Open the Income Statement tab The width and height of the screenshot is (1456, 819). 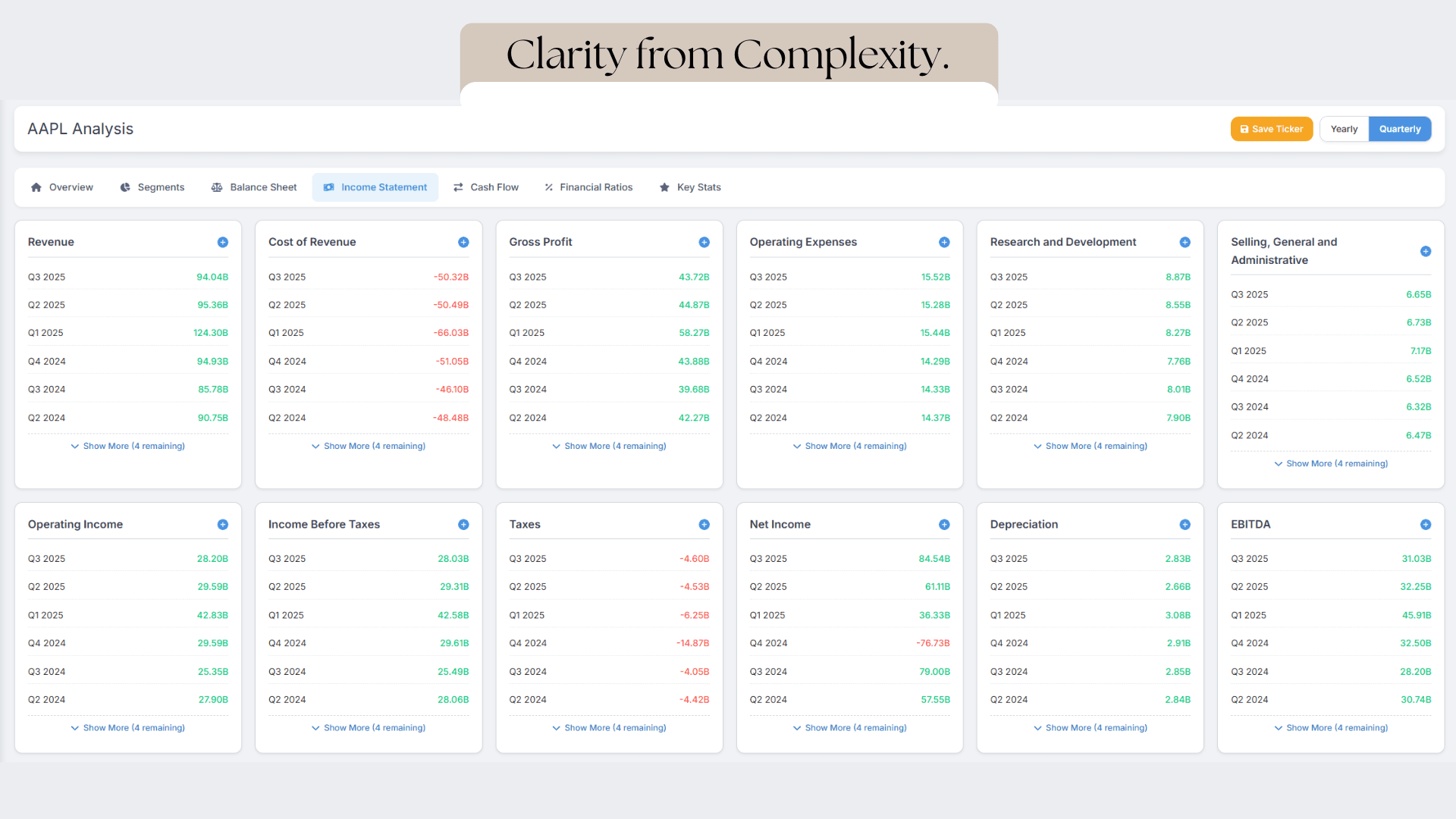[375, 187]
